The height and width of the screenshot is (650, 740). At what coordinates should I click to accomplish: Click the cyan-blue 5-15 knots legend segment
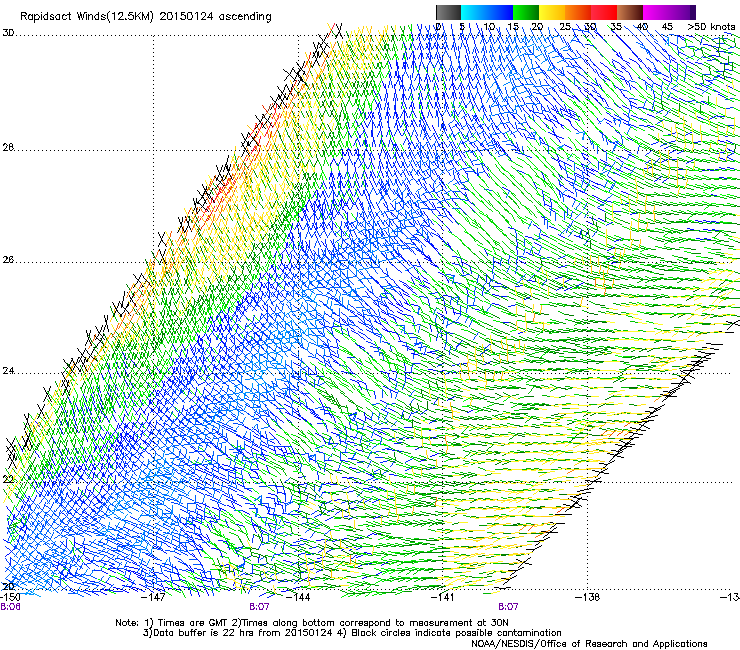pyautogui.click(x=487, y=12)
